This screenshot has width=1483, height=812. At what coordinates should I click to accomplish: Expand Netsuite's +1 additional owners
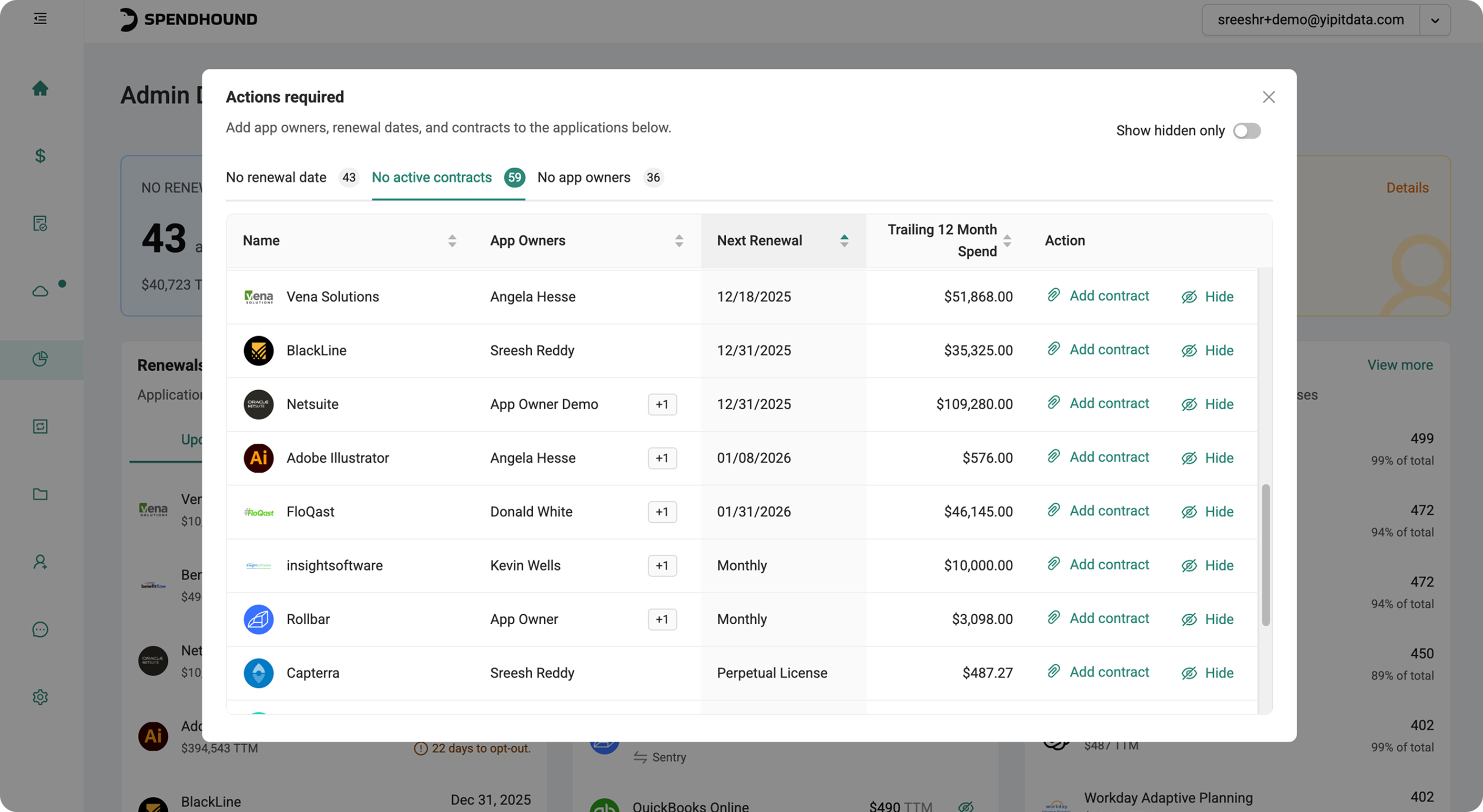coord(662,404)
